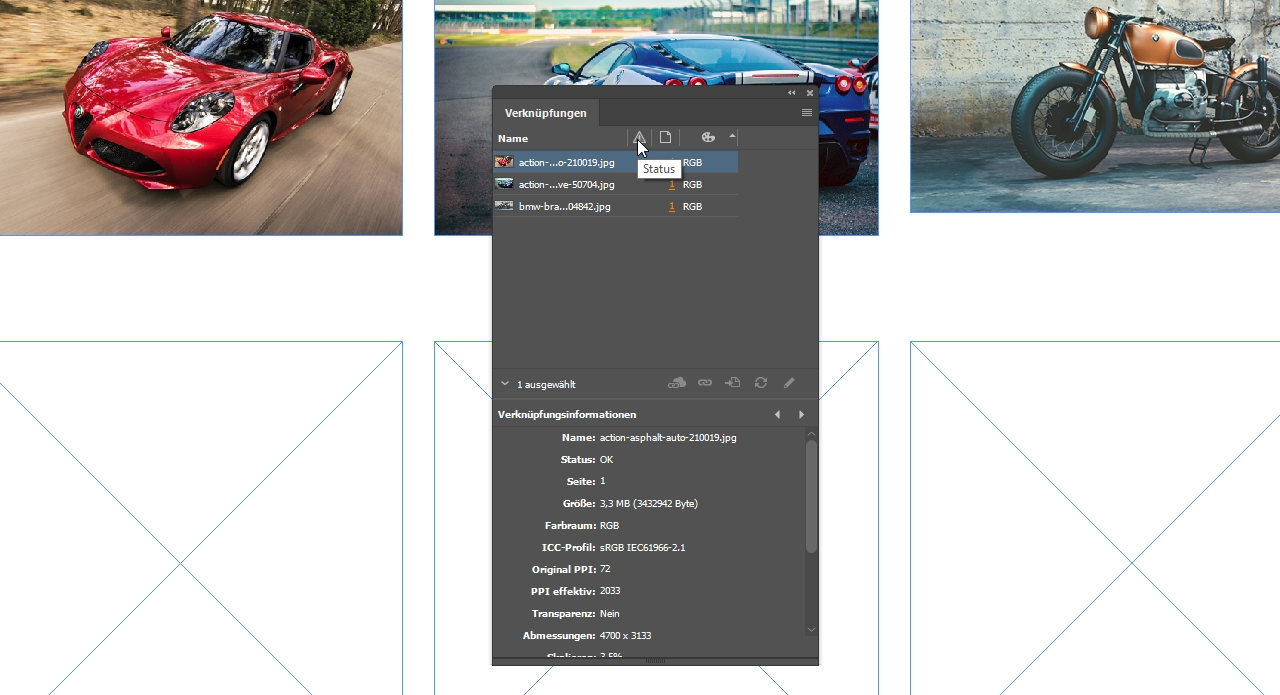Click the thumbnail of bmw-bra...04842.jpg

tap(504, 206)
